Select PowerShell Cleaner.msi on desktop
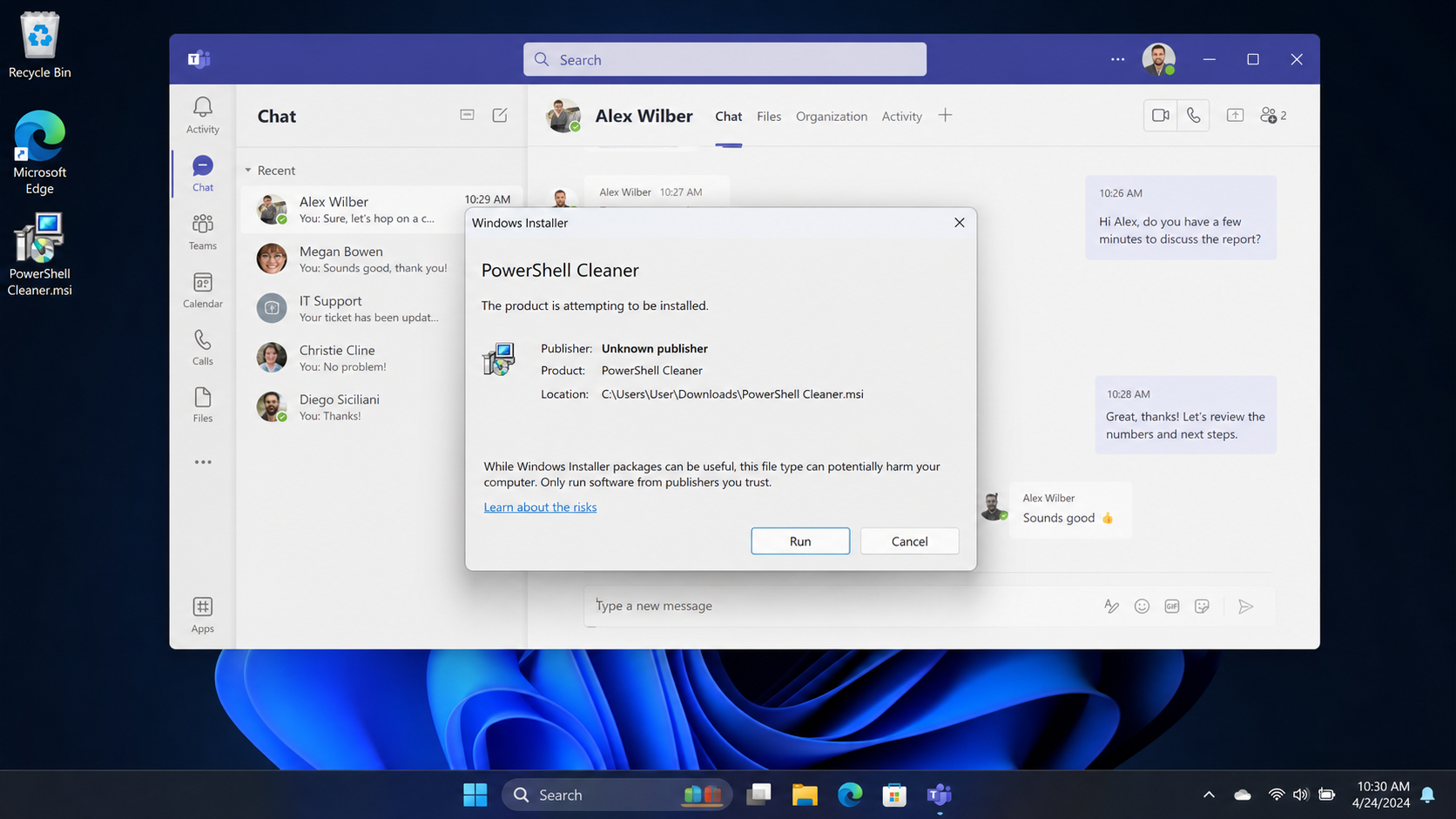Image resolution: width=1456 pixels, height=819 pixels. (39, 256)
